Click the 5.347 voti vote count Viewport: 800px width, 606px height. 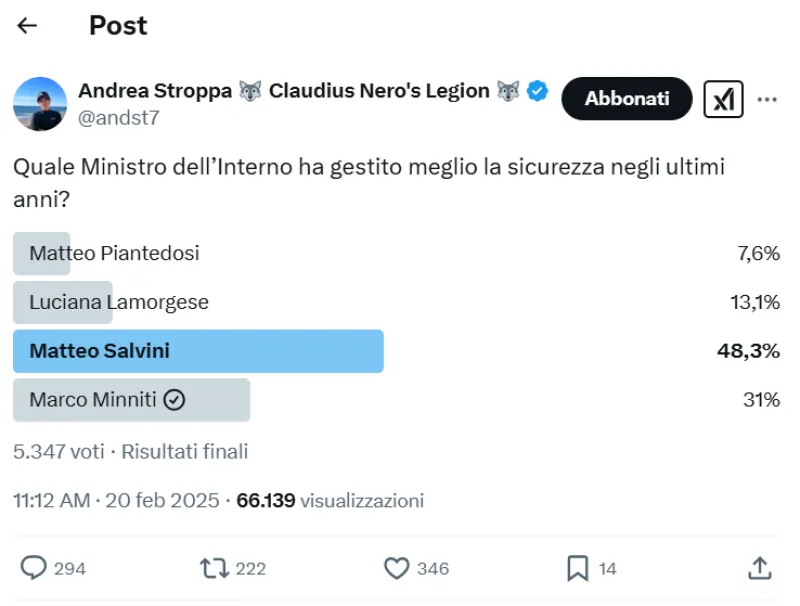click(x=58, y=451)
